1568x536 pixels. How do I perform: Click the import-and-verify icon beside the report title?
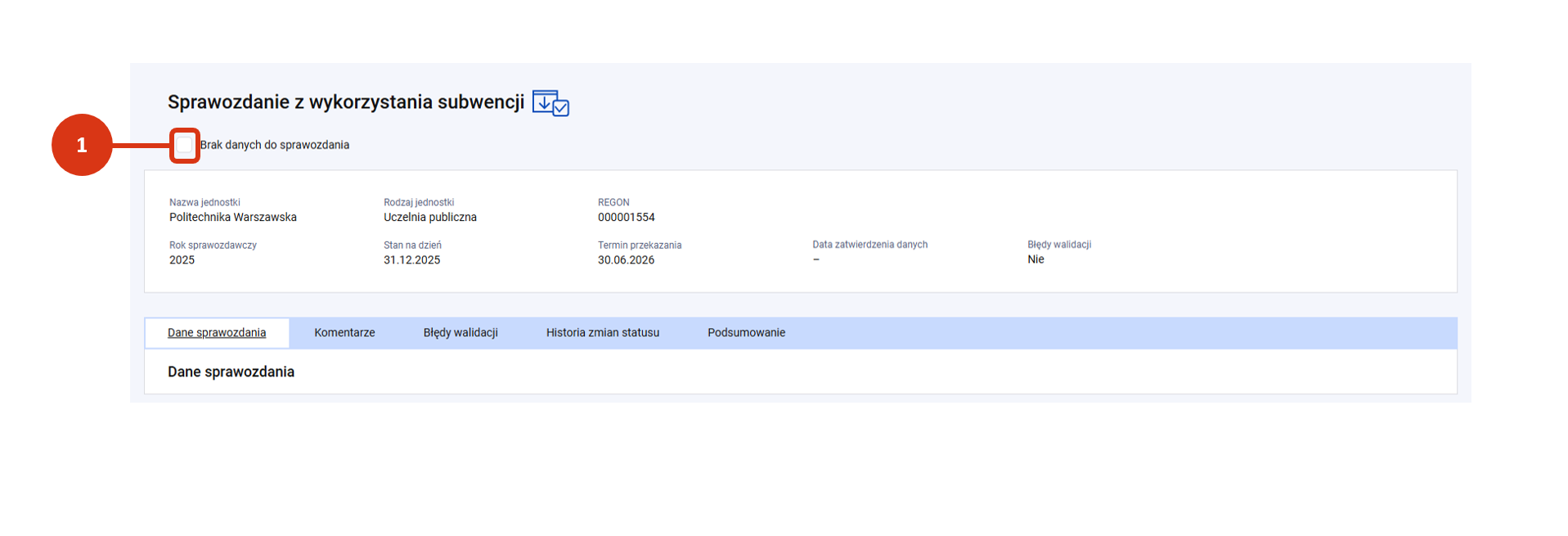tap(550, 103)
